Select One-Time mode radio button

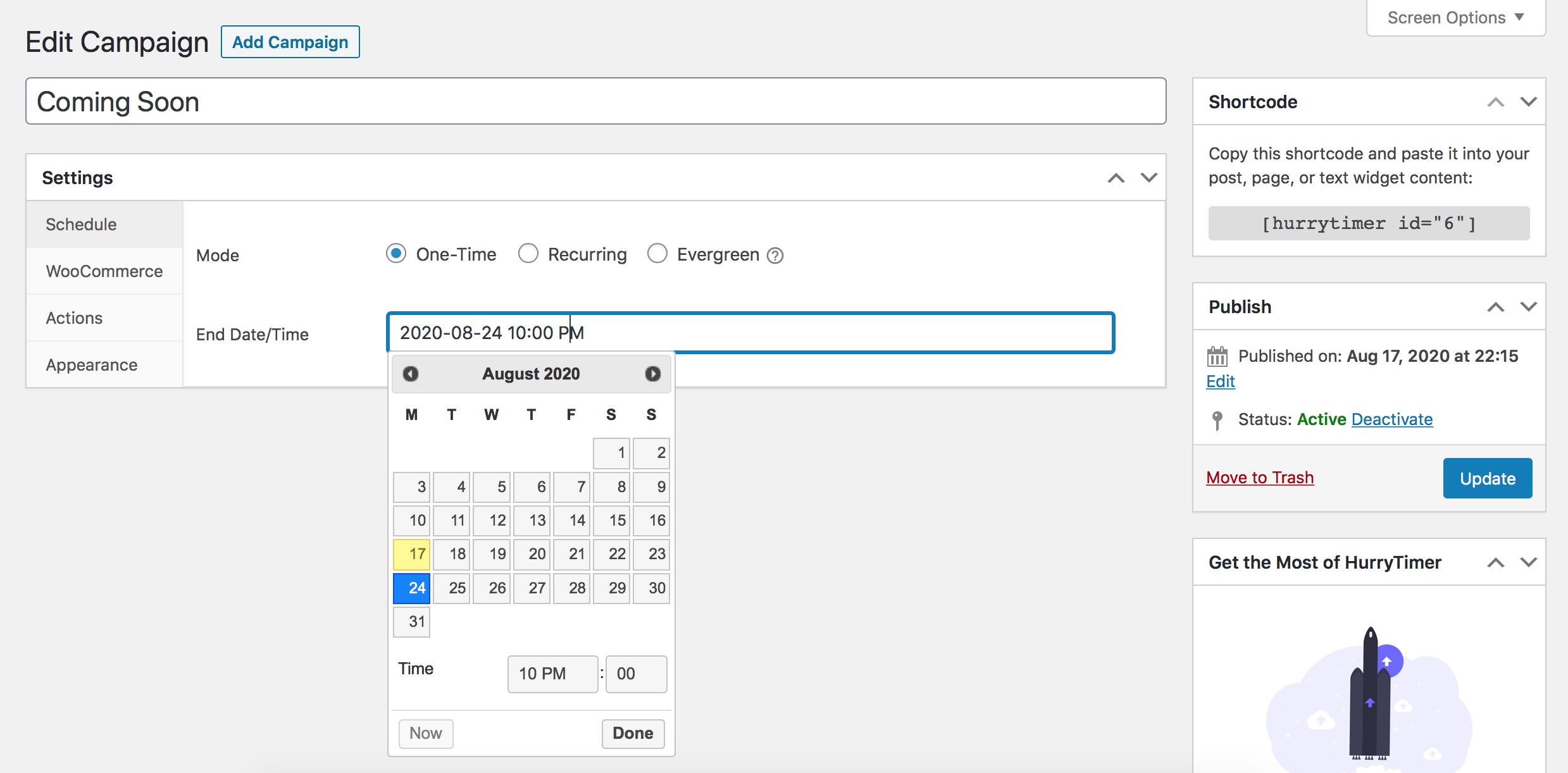pos(396,254)
